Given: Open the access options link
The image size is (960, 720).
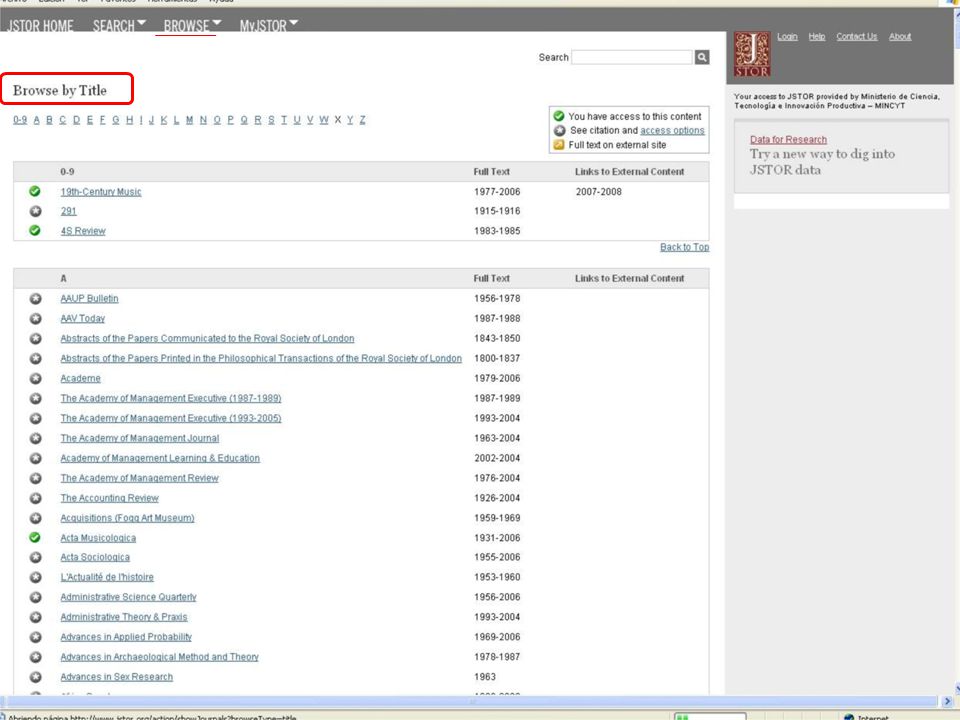Looking at the screenshot, I should (672, 130).
